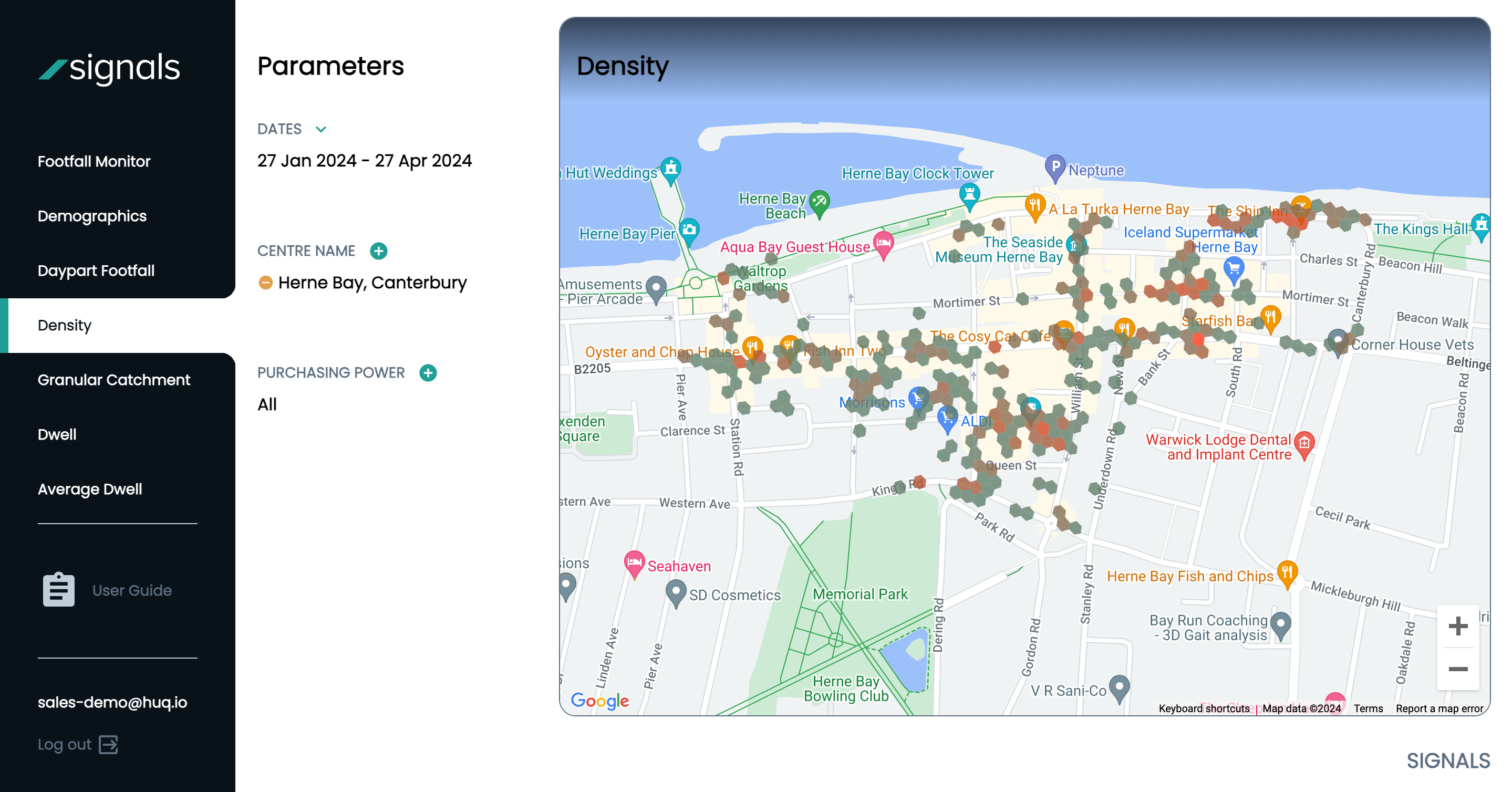This screenshot has height=792, width=1512.
Task: Click Herne Bay Pier camera marker
Action: [690, 231]
